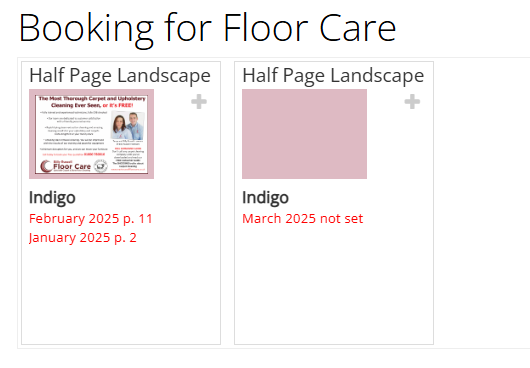Click the contact text column under the advert photo
Screen dimensions: 530x368
point(128,155)
